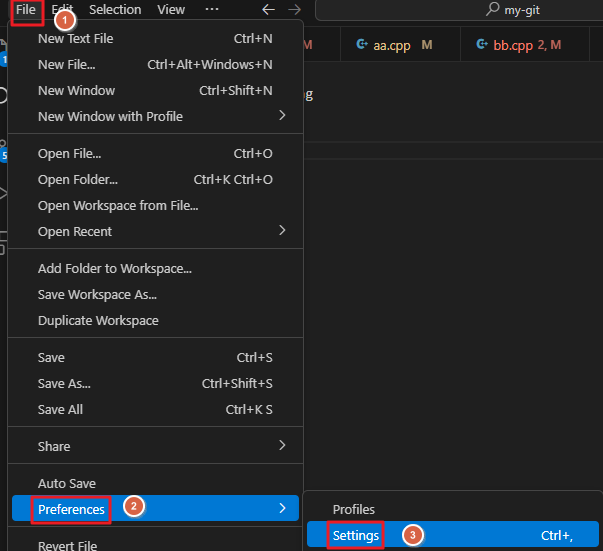Choose New Text File
The image size is (603, 551).
pyautogui.click(x=155, y=38)
